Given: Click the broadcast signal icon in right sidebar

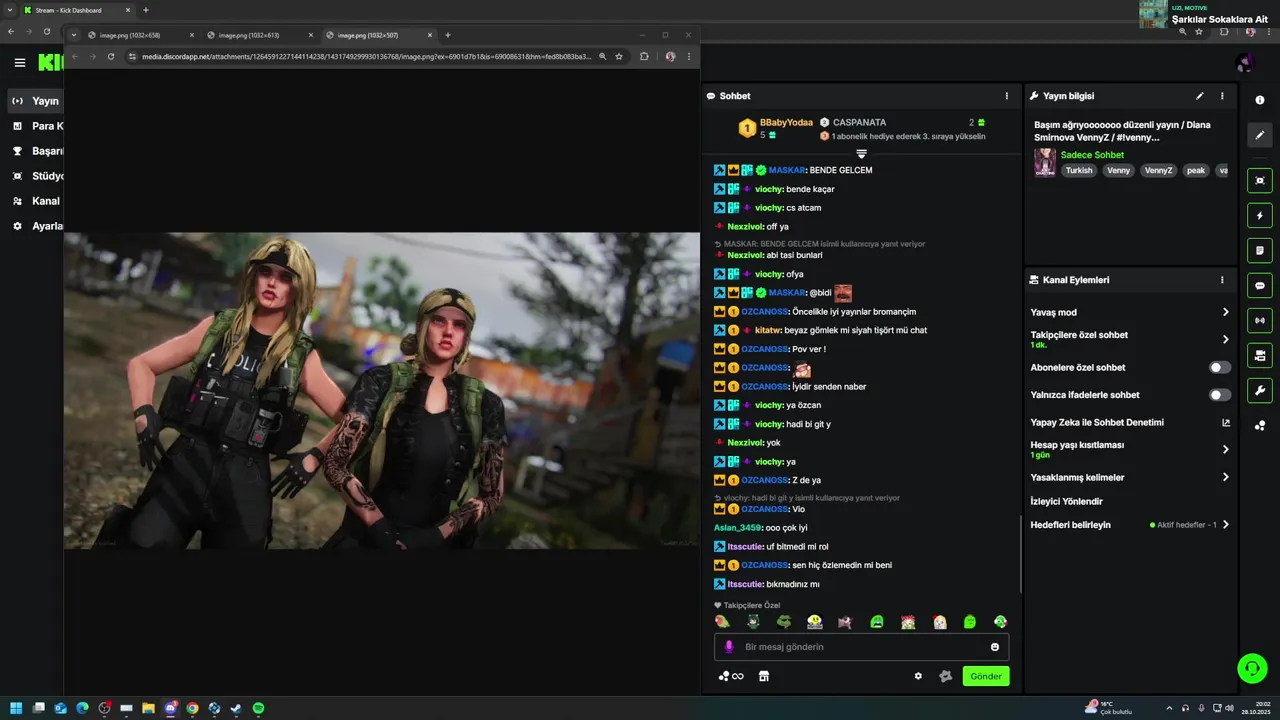Looking at the screenshot, I should tap(1260, 320).
